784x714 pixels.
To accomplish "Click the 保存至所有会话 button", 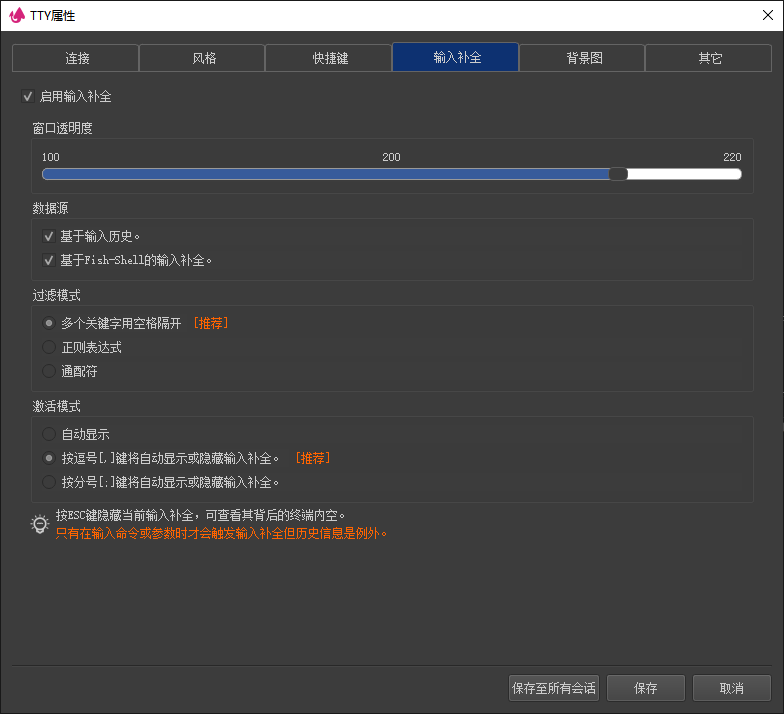I will (x=553, y=688).
